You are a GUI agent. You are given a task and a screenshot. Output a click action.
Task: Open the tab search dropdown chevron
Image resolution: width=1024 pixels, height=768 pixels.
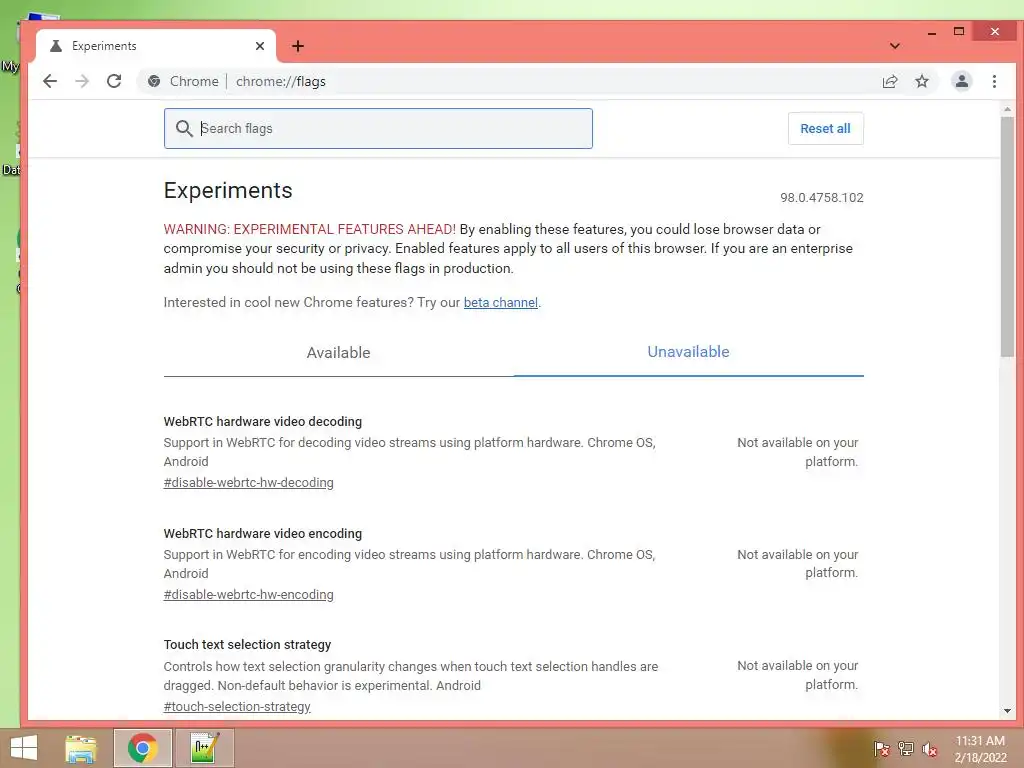click(895, 46)
